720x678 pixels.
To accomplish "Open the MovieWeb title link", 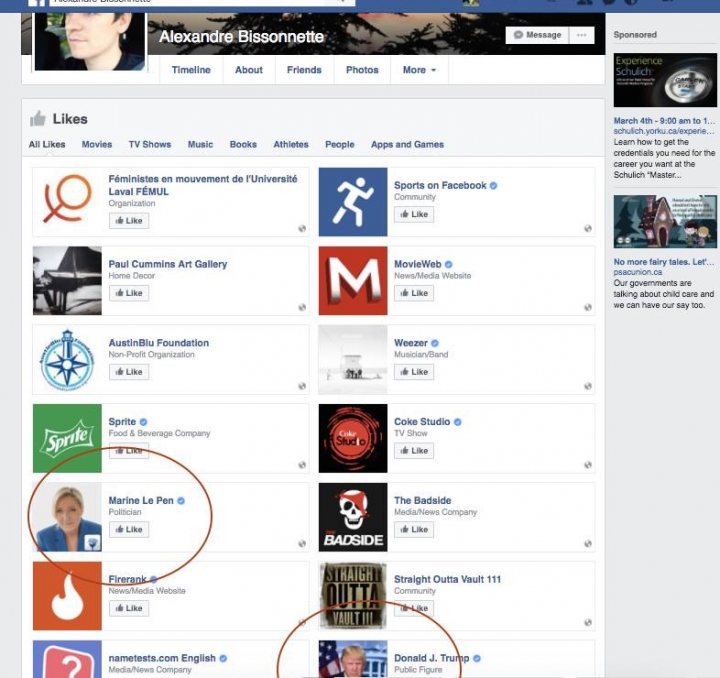I will pyautogui.click(x=417, y=264).
